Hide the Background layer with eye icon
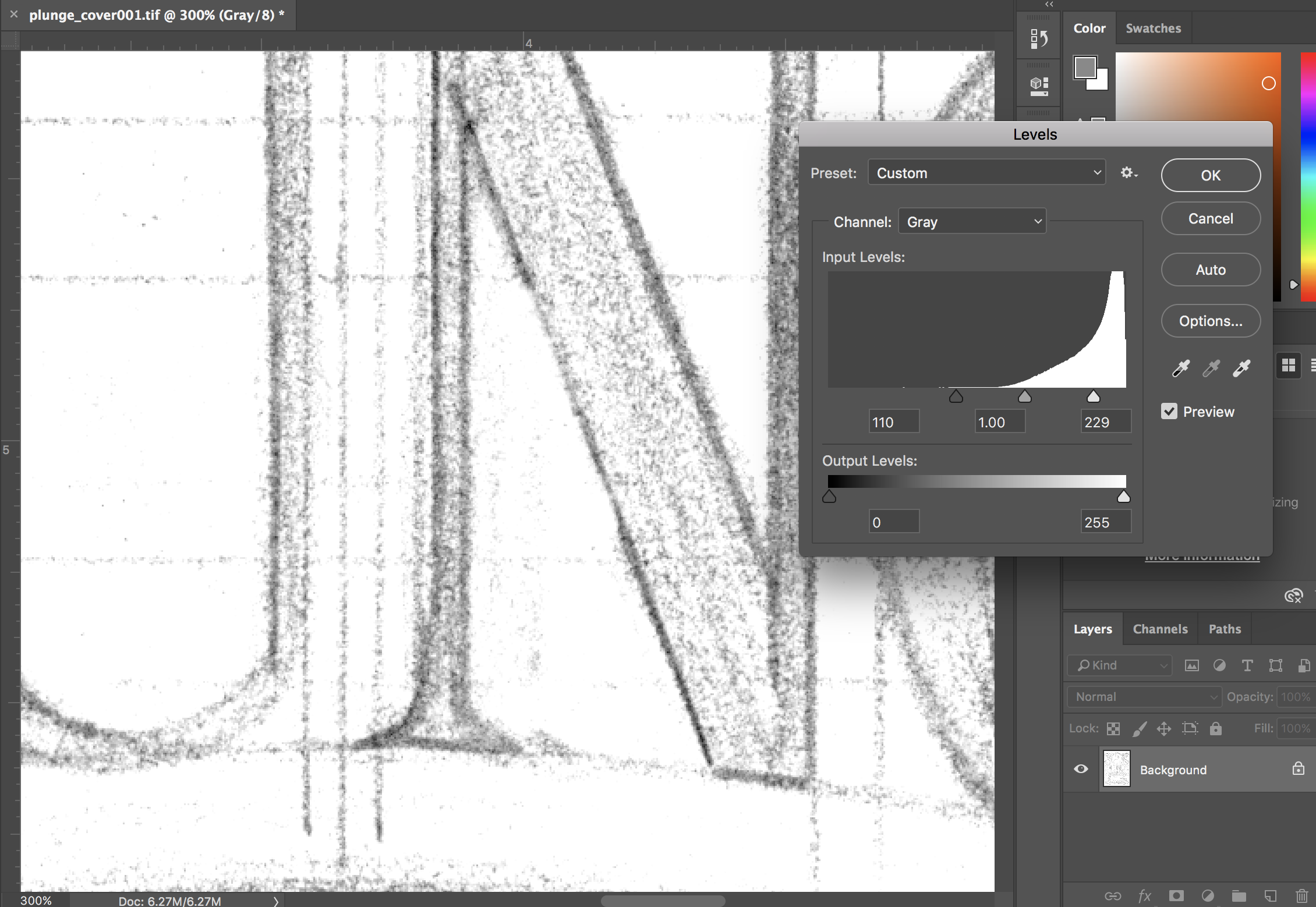The height and width of the screenshot is (907, 1316). click(x=1081, y=769)
